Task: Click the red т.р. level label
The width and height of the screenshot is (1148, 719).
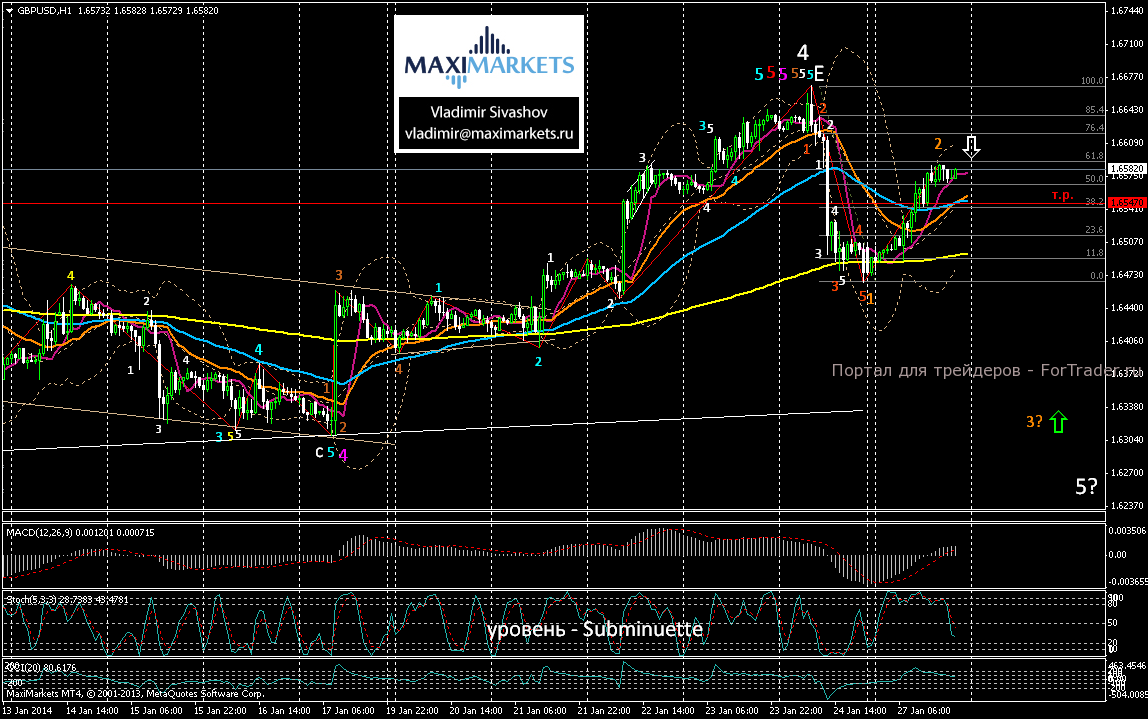Action: 1061,195
